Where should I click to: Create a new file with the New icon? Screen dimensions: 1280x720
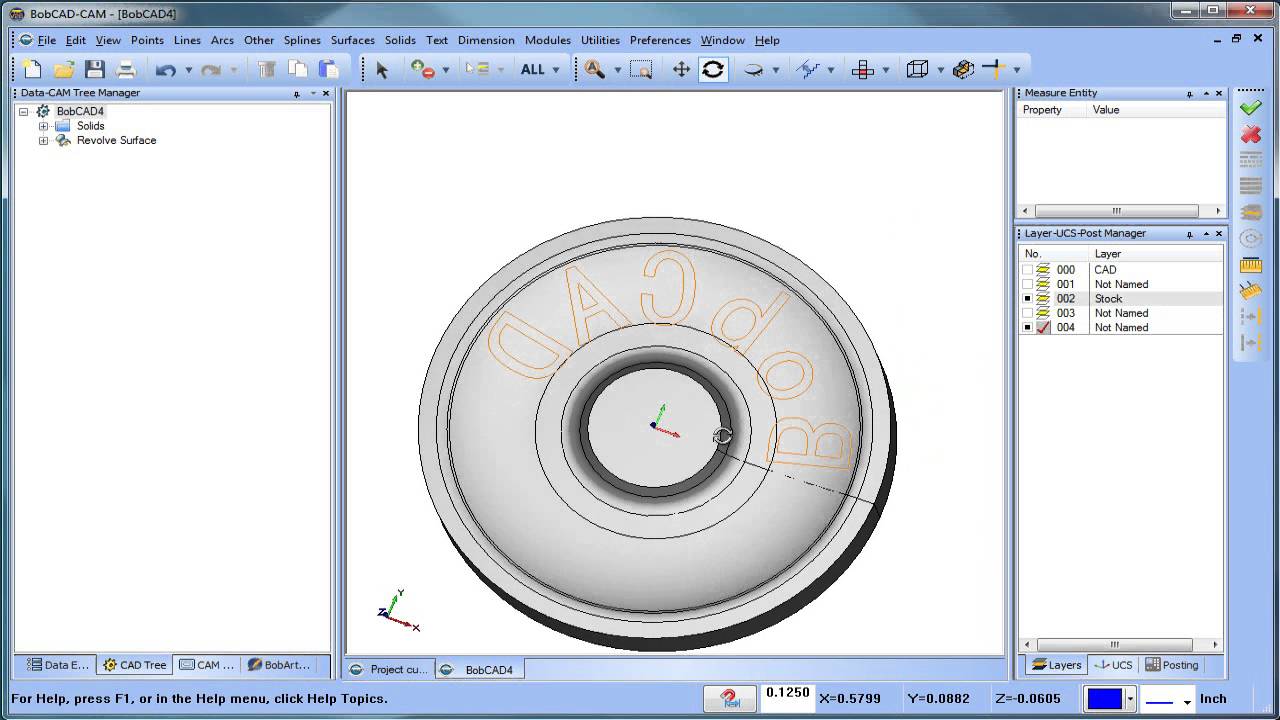(x=33, y=69)
